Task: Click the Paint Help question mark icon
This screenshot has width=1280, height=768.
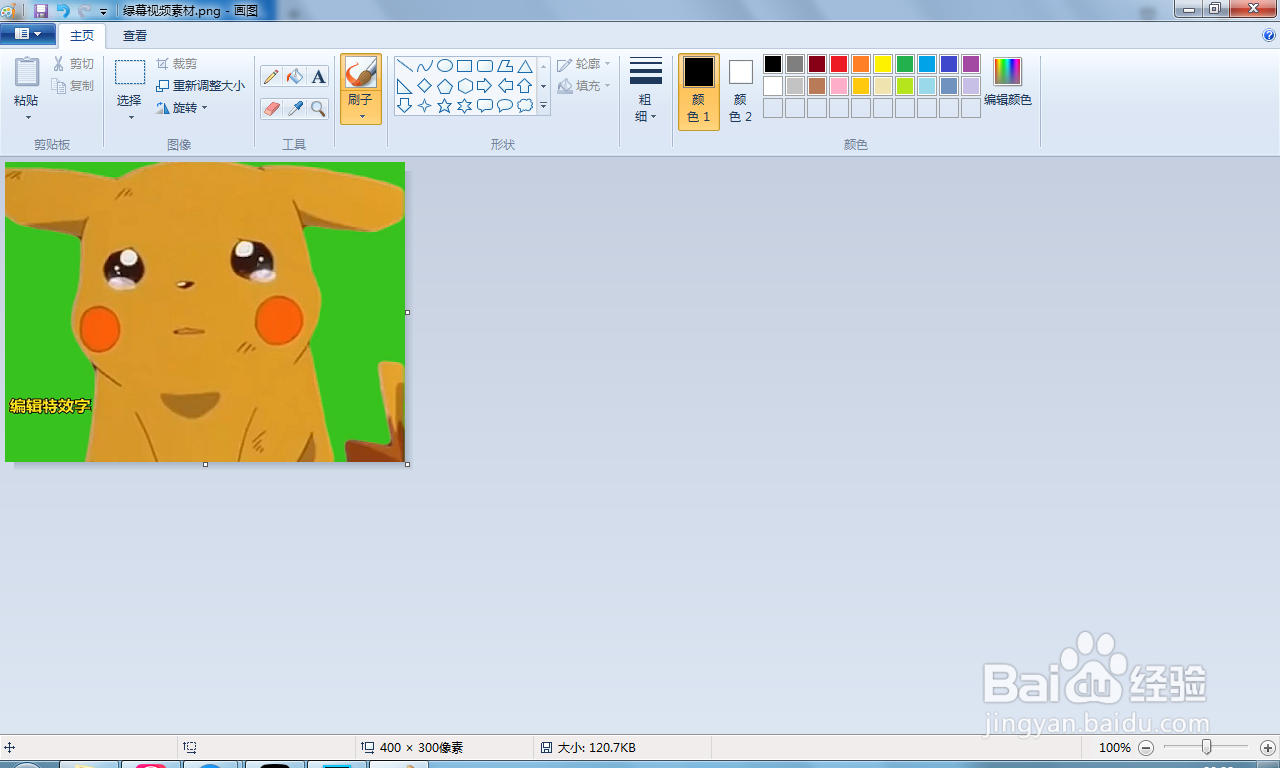Action: [x=1269, y=35]
